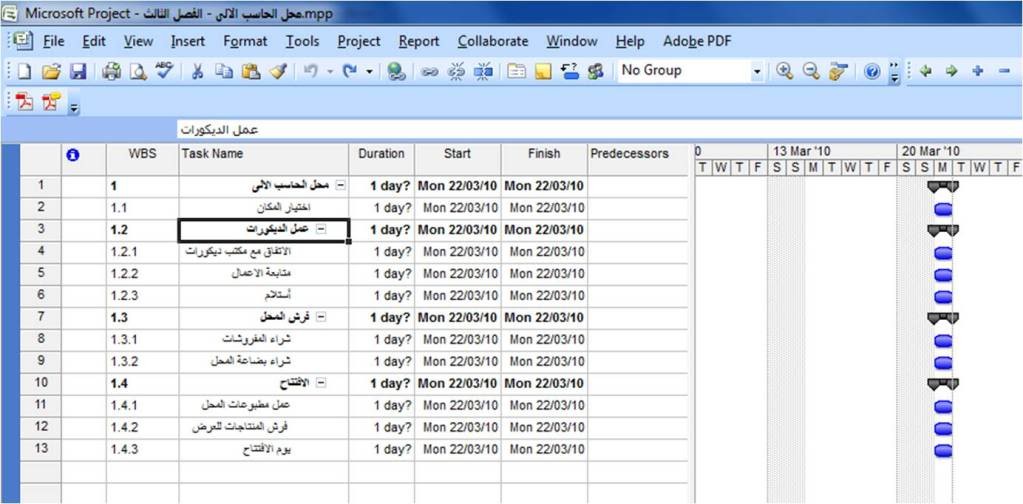Open the Adobe PDF menu

coord(697,42)
